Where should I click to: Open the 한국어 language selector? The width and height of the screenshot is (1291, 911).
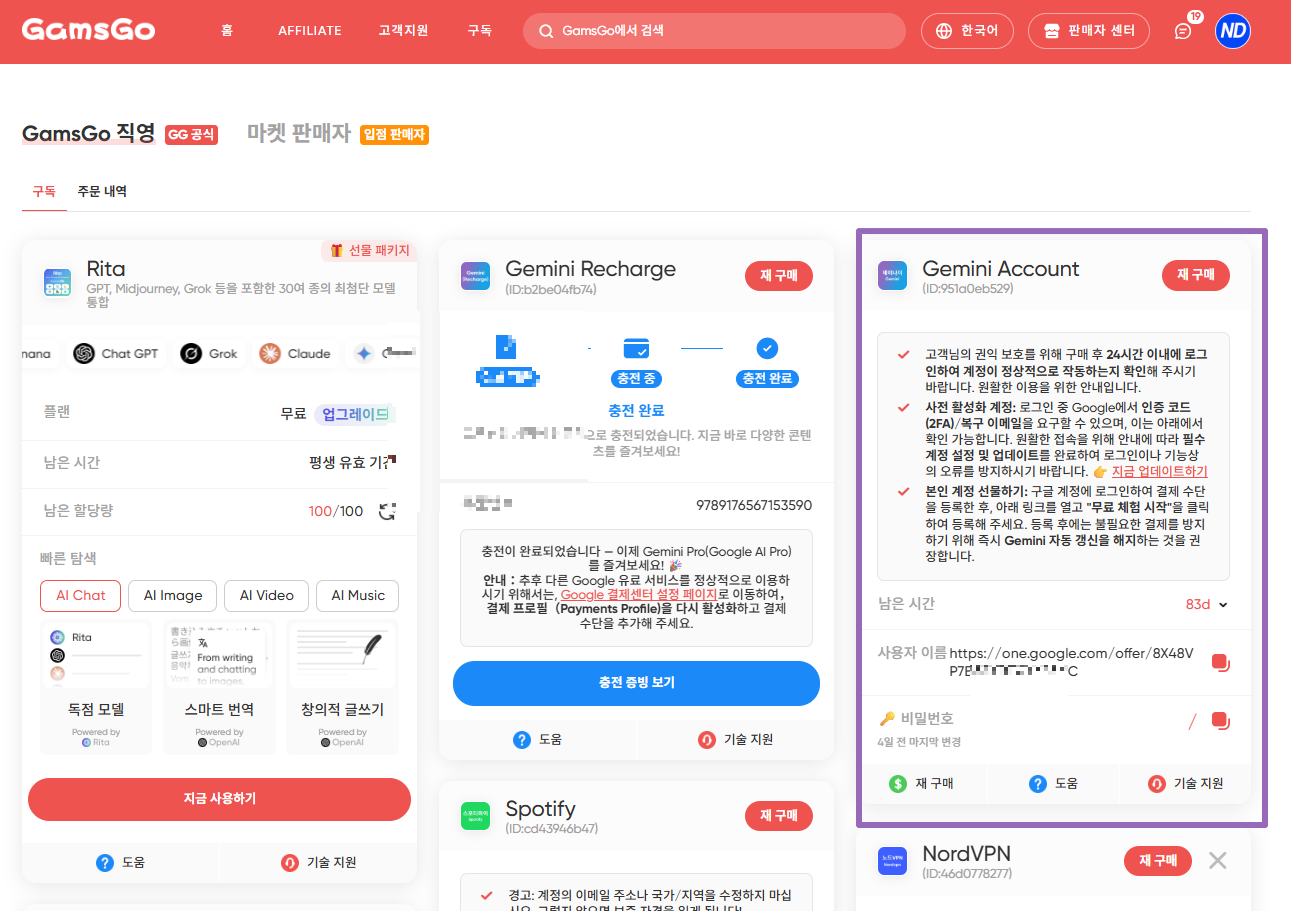click(967, 31)
